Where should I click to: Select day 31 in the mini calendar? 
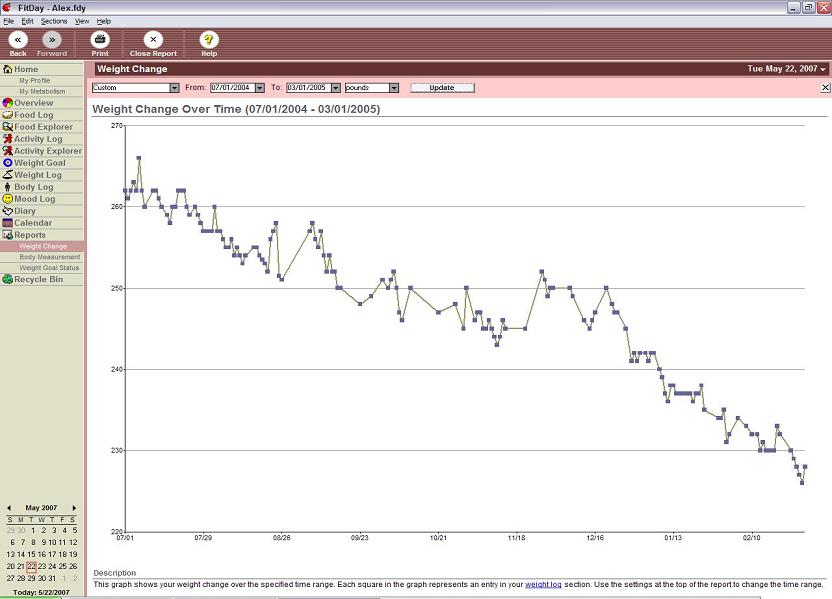52,578
